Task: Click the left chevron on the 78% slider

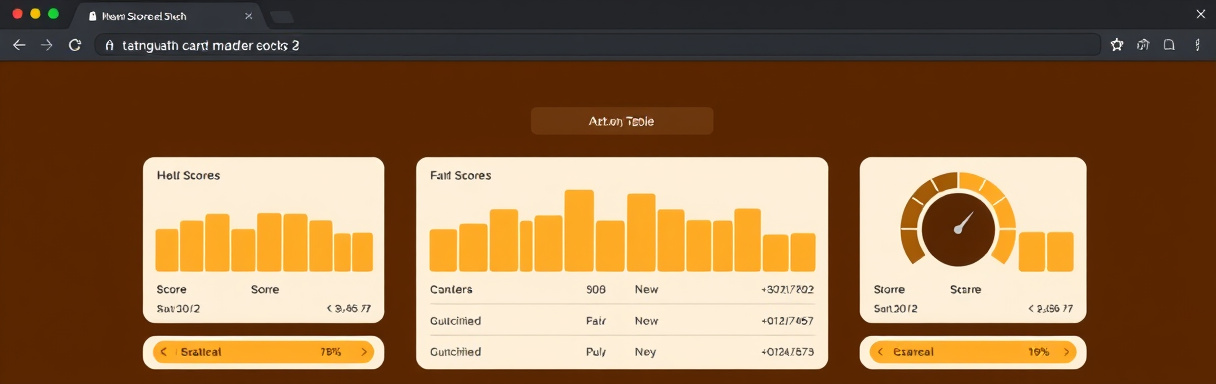Action: tap(164, 352)
